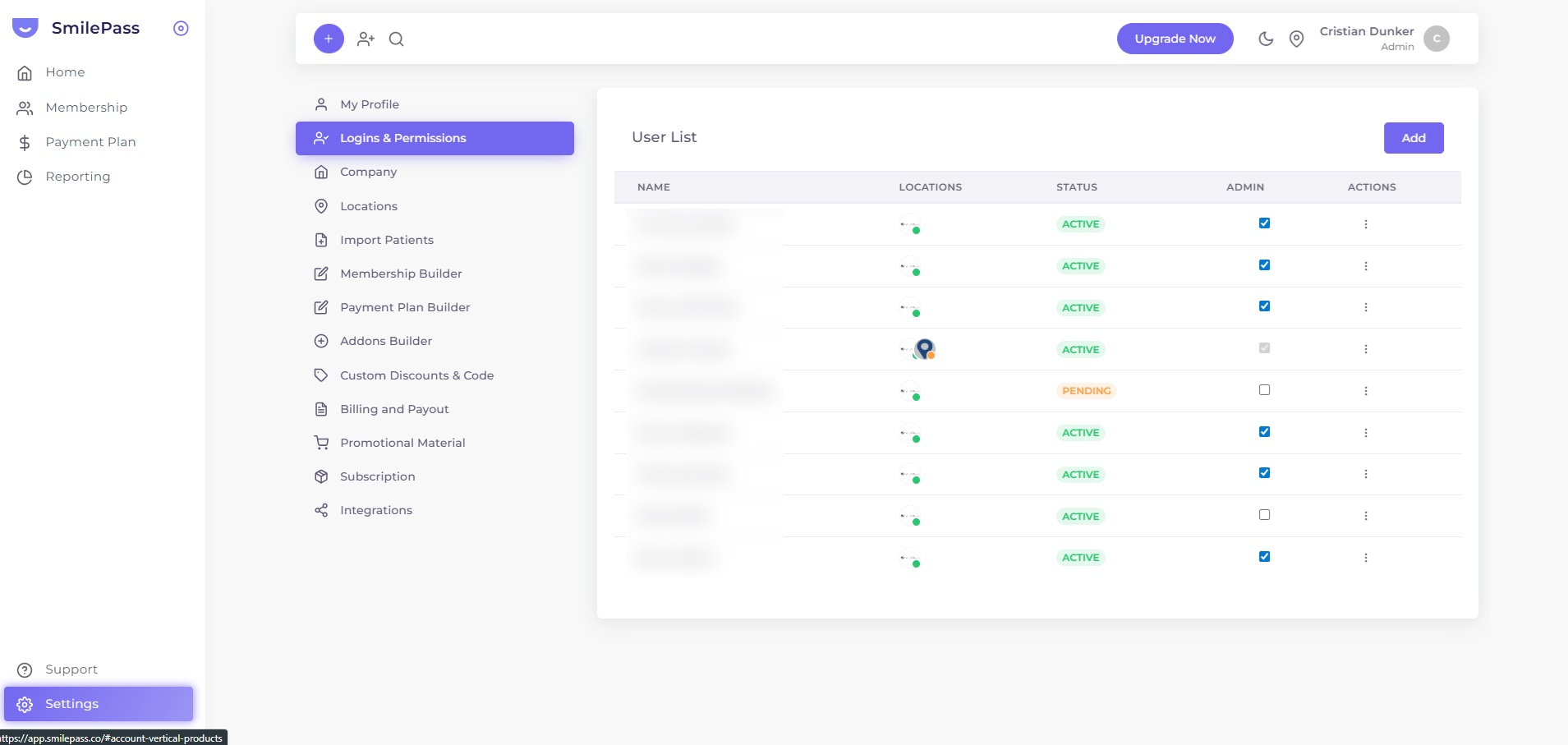Toggle dark mode moon icon
This screenshot has width=1568, height=745.
point(1266,39)
